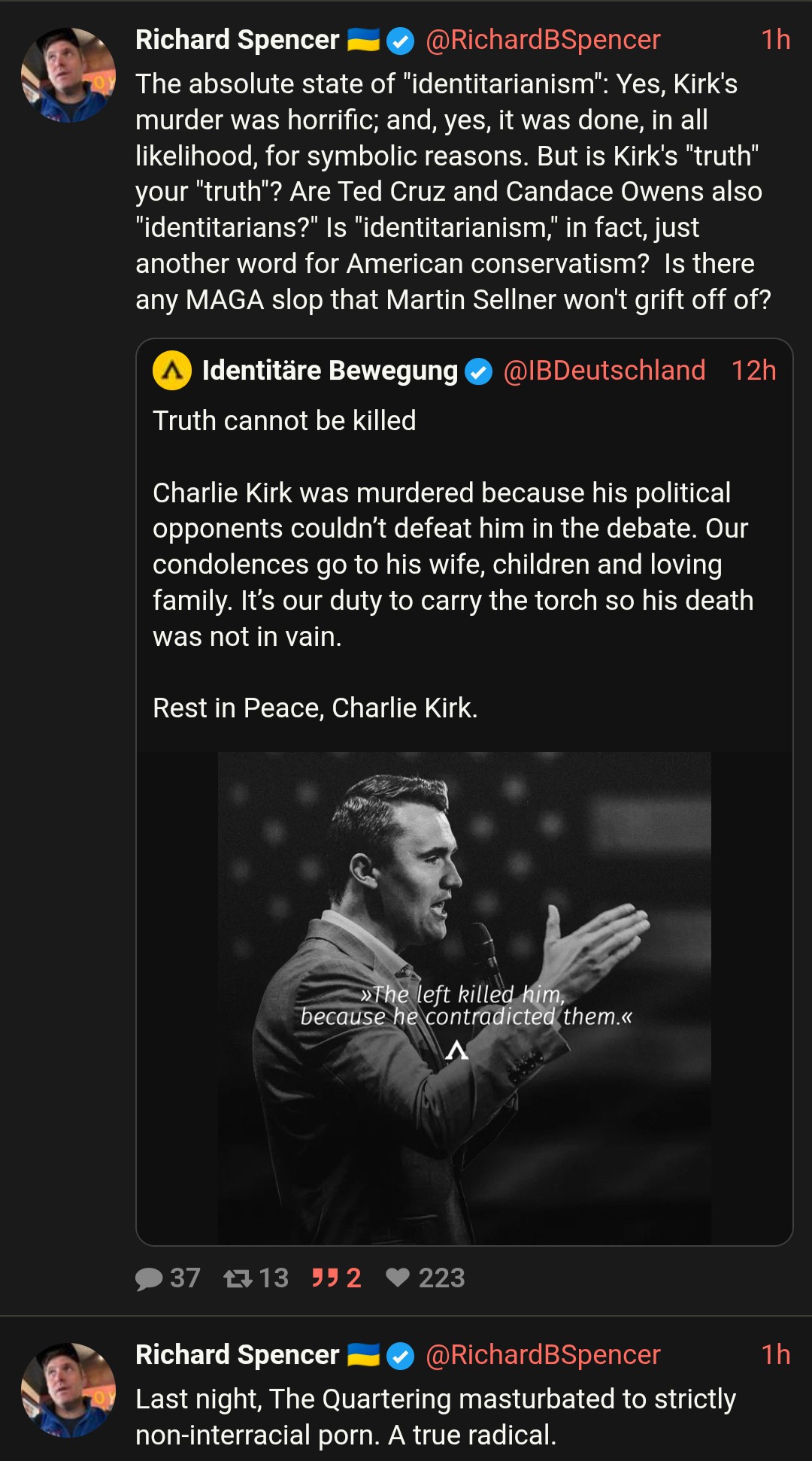Open the bottom post about The Quartering
The image size is (812, 1461).
435,1417
